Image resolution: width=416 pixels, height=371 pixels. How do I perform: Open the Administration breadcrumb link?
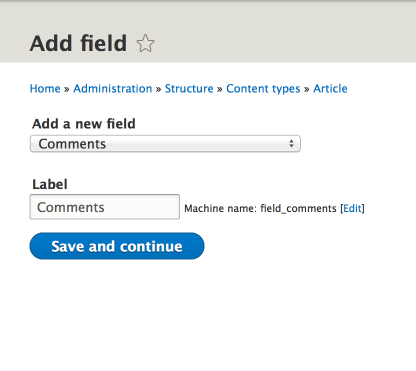pos(113,89)
